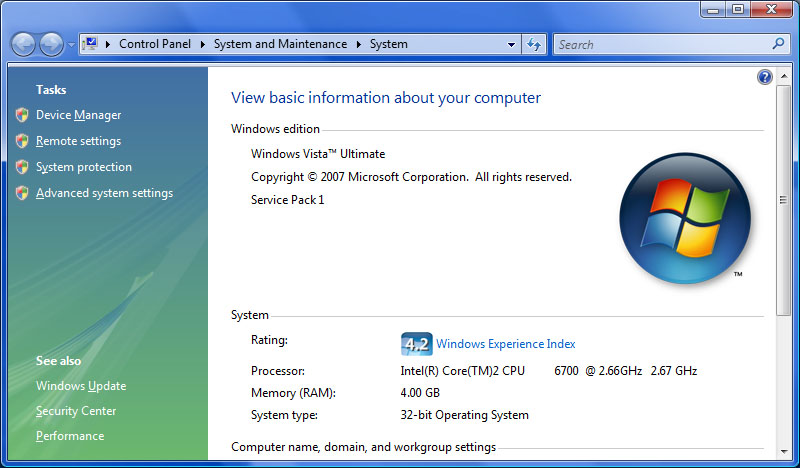Viewport: 800px width, 468px height.
Task: Click the 4.2 rating score badge
Action: point(416,343)
